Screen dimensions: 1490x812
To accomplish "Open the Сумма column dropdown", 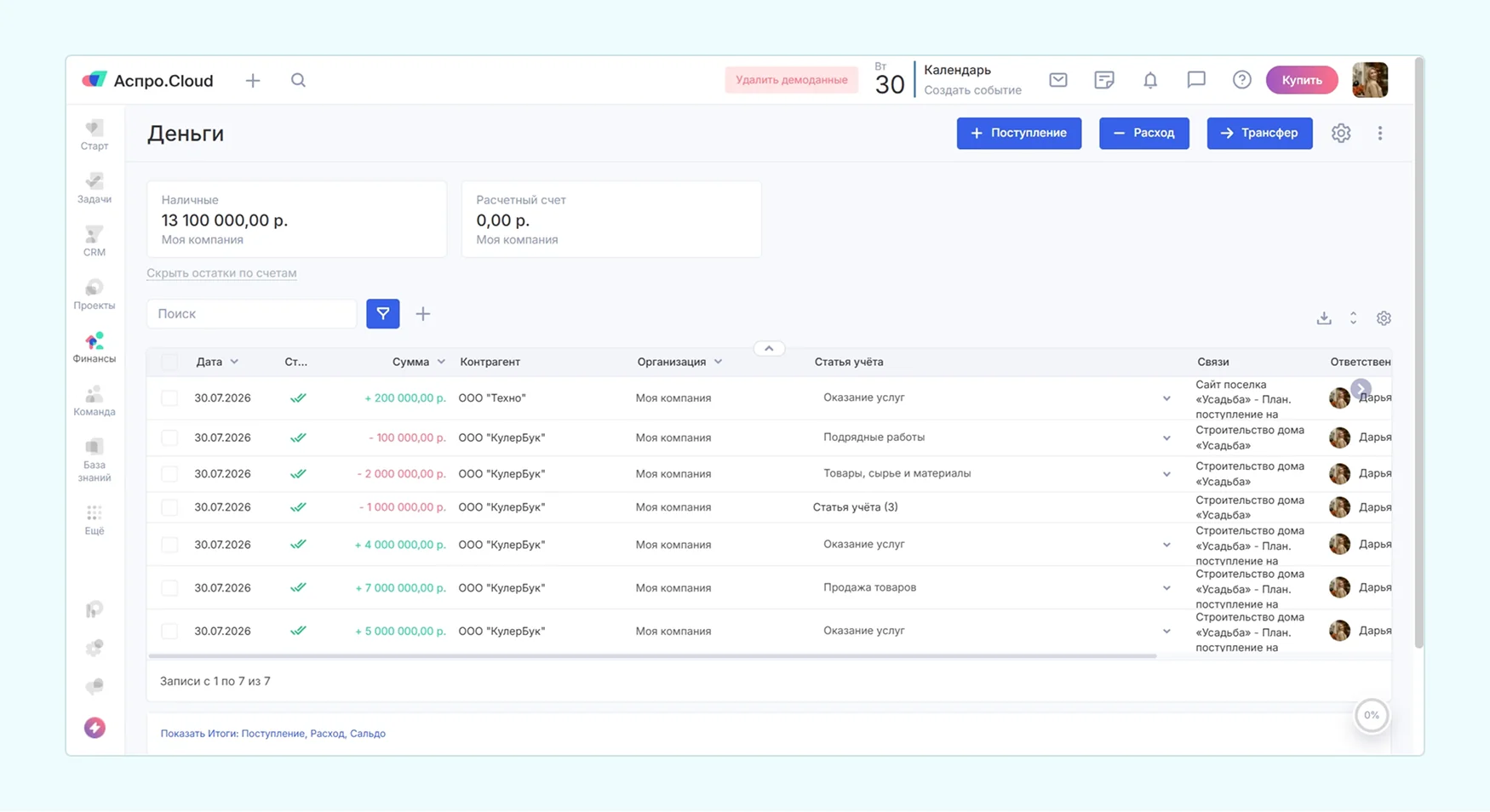I will click(441, 362).
